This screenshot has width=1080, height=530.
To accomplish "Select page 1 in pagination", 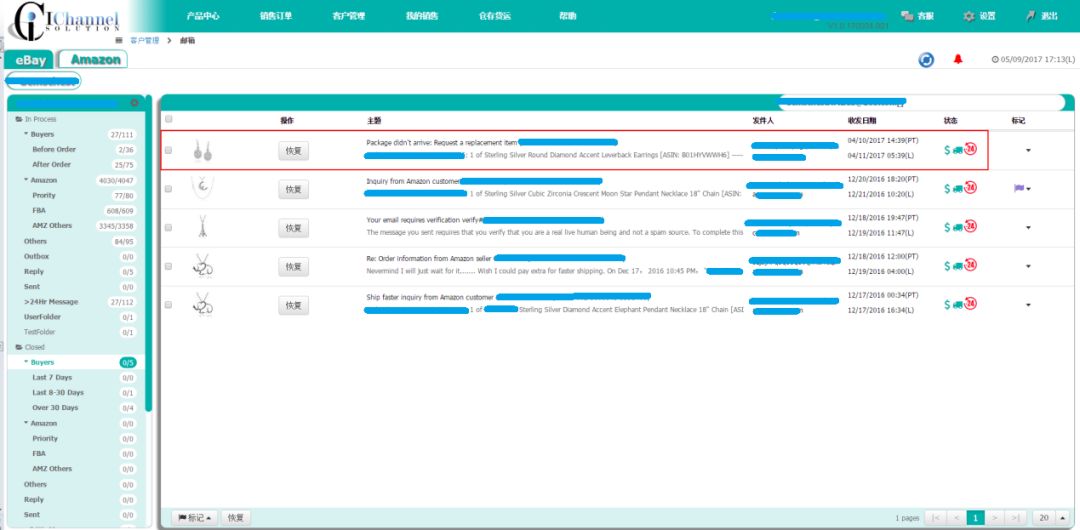I will pyautogui.click(x=975, y=518).
